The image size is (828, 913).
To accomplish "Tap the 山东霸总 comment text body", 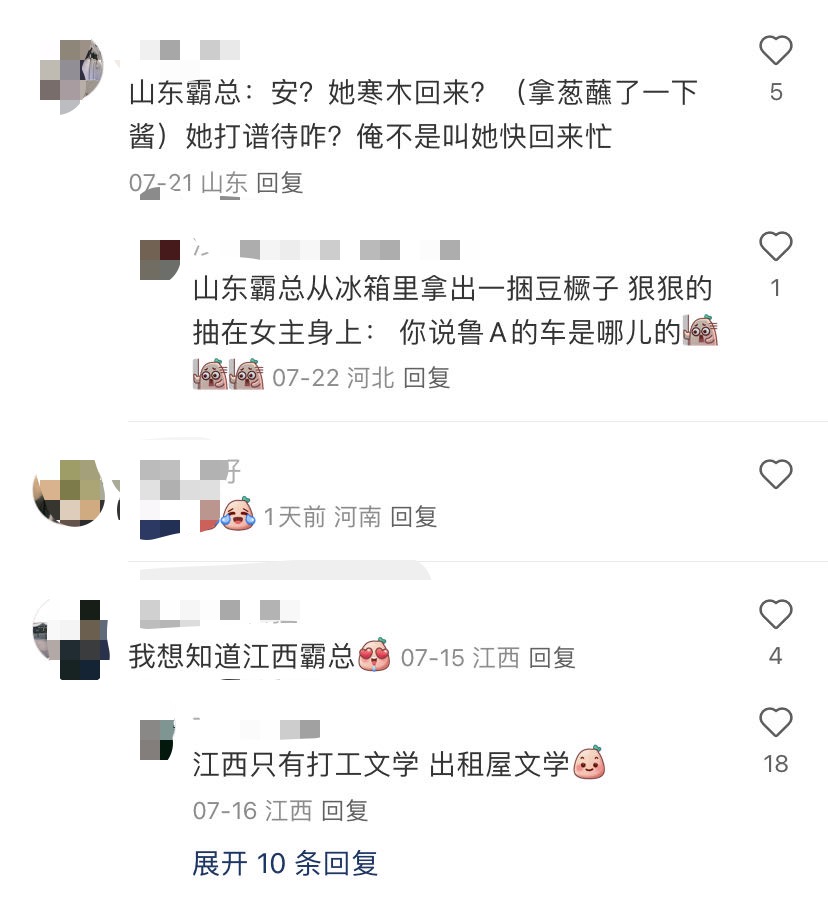I will pos(413,115).
